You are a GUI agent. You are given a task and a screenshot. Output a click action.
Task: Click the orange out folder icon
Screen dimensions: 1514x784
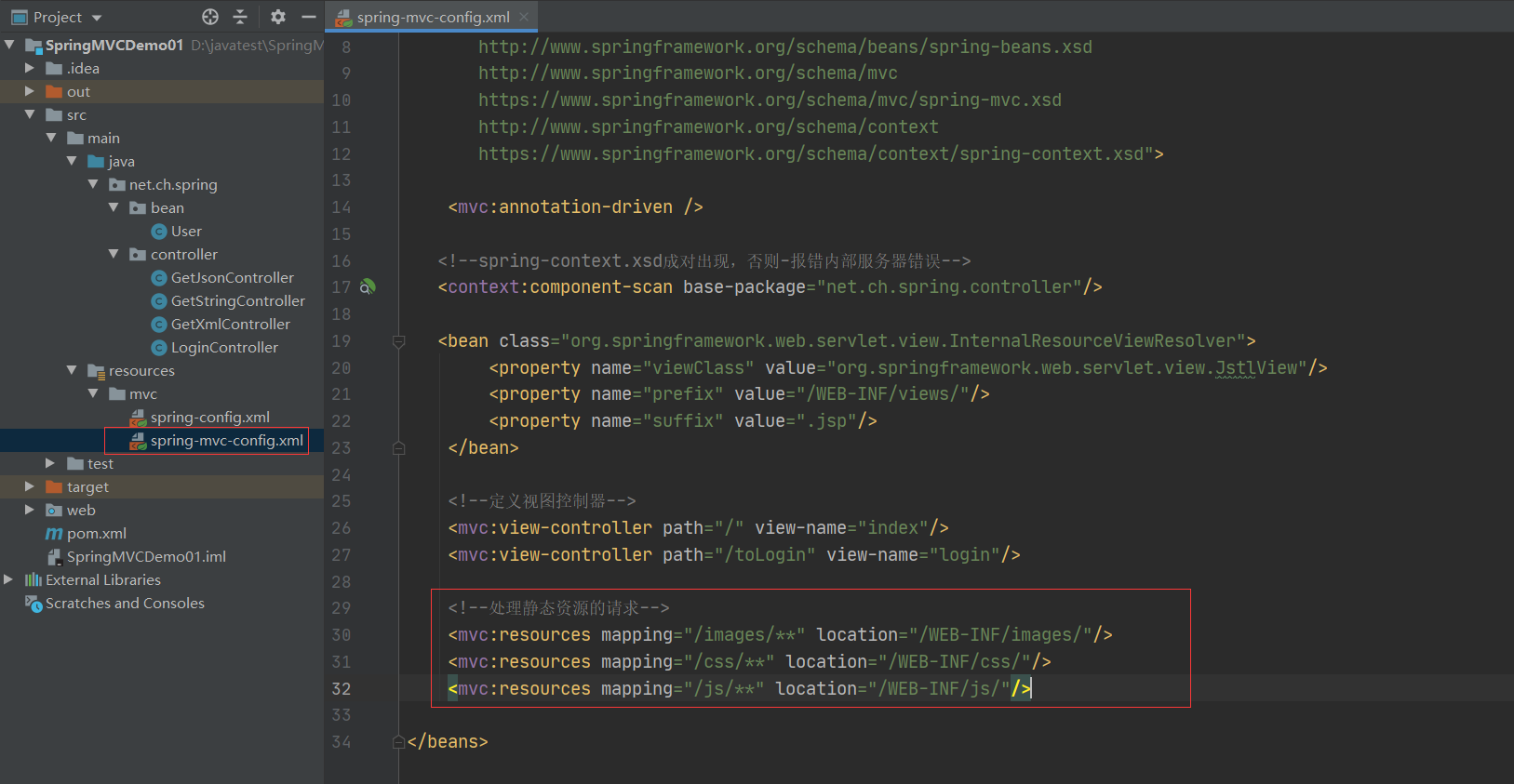pos(54,92)
